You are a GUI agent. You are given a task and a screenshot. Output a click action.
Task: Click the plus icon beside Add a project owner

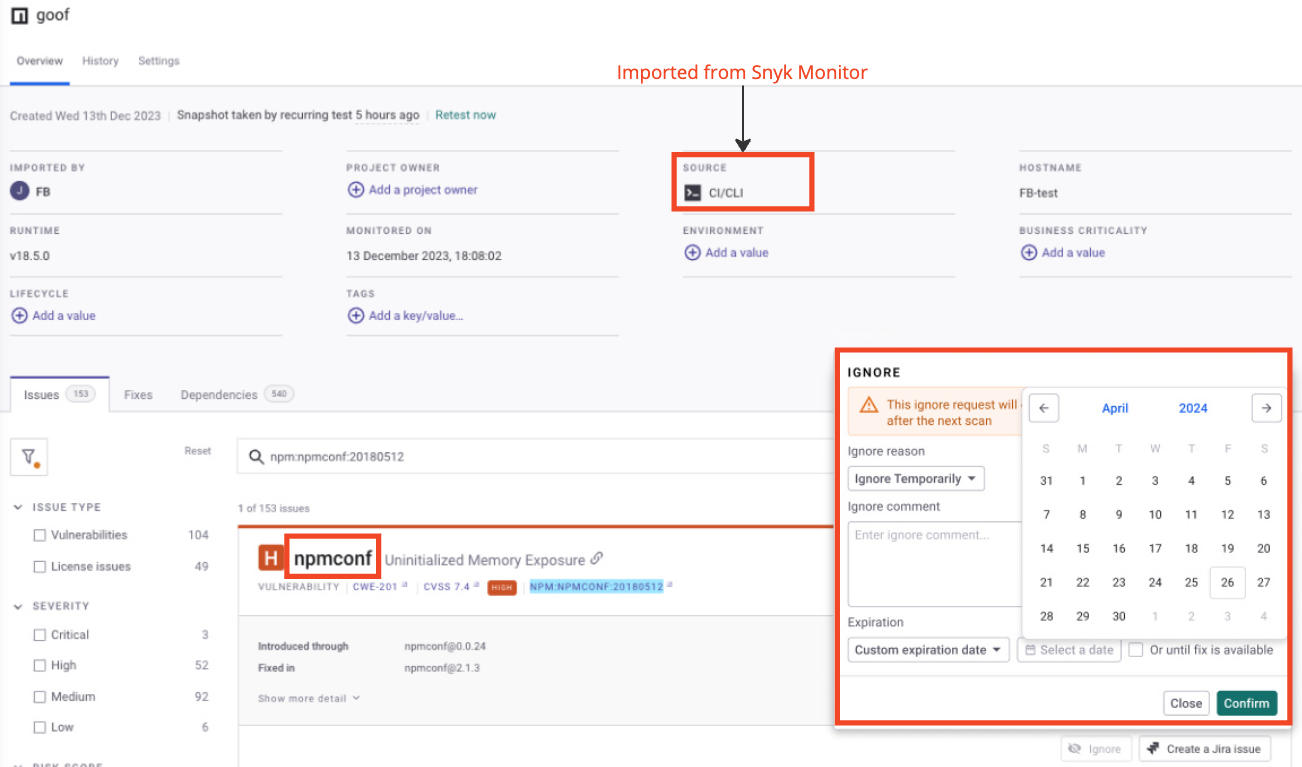point(357,190)
